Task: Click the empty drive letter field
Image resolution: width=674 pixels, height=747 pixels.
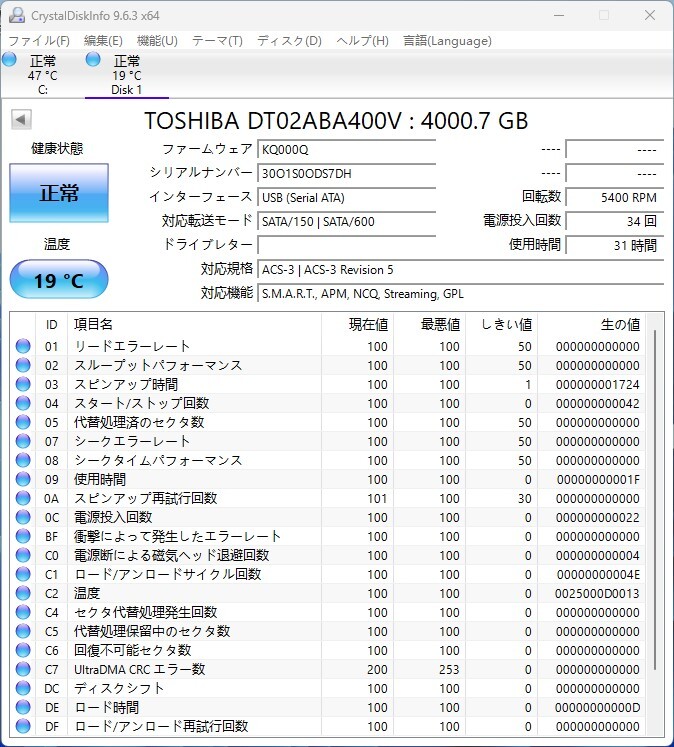Action: click(x=346, y=245)
